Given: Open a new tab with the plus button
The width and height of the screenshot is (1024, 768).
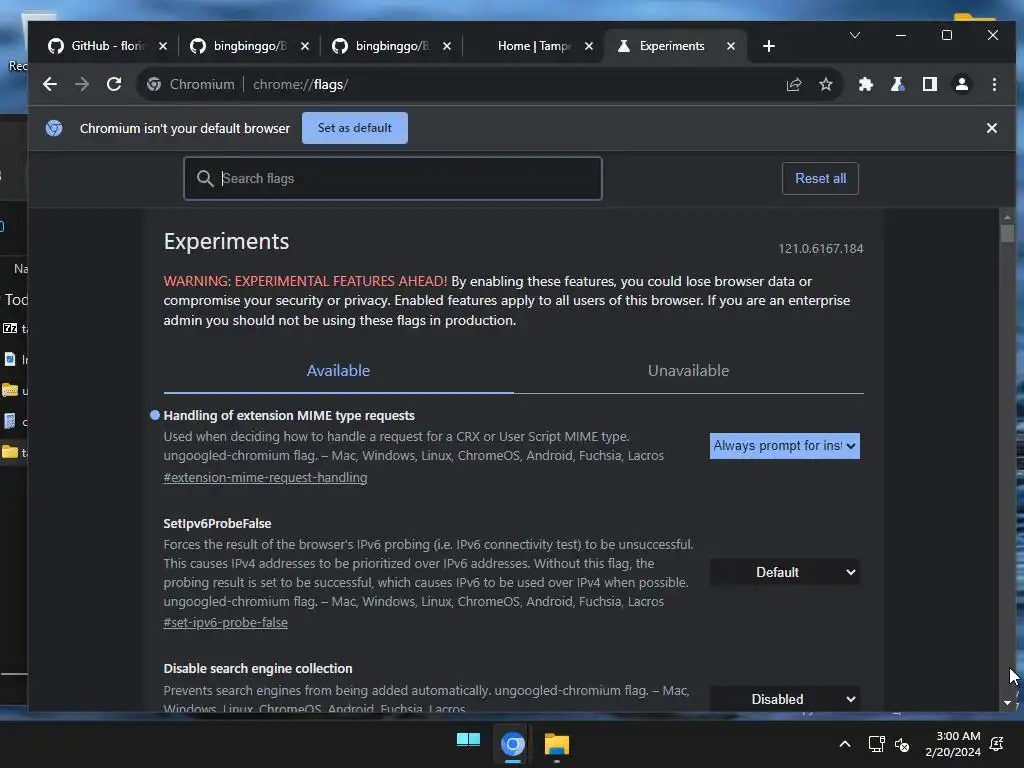Looking at the screenshot, I should coord(769,46).
